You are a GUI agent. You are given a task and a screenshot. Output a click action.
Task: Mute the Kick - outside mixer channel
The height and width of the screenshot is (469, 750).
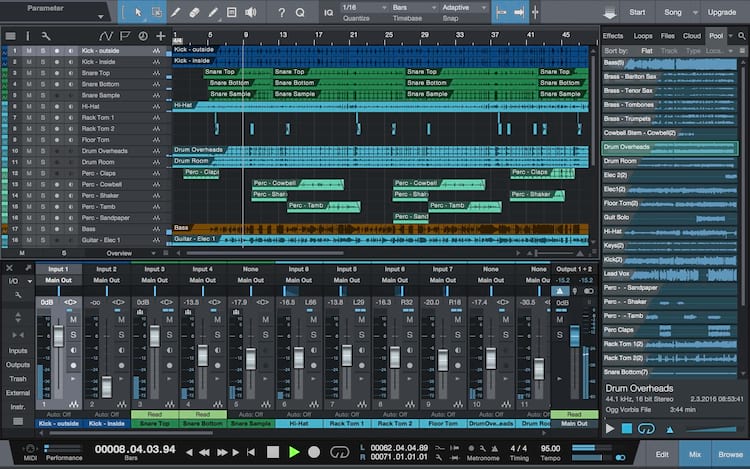(x=73, y=319)
